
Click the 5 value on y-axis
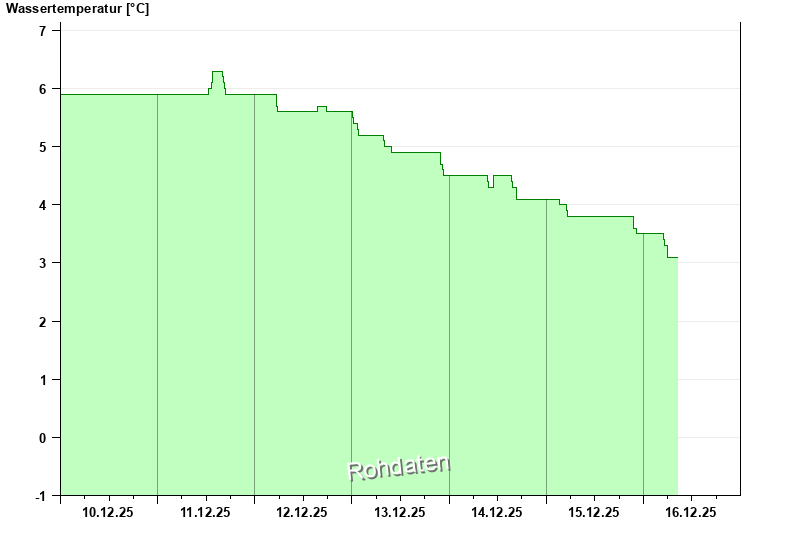click(x=42, y=147)
